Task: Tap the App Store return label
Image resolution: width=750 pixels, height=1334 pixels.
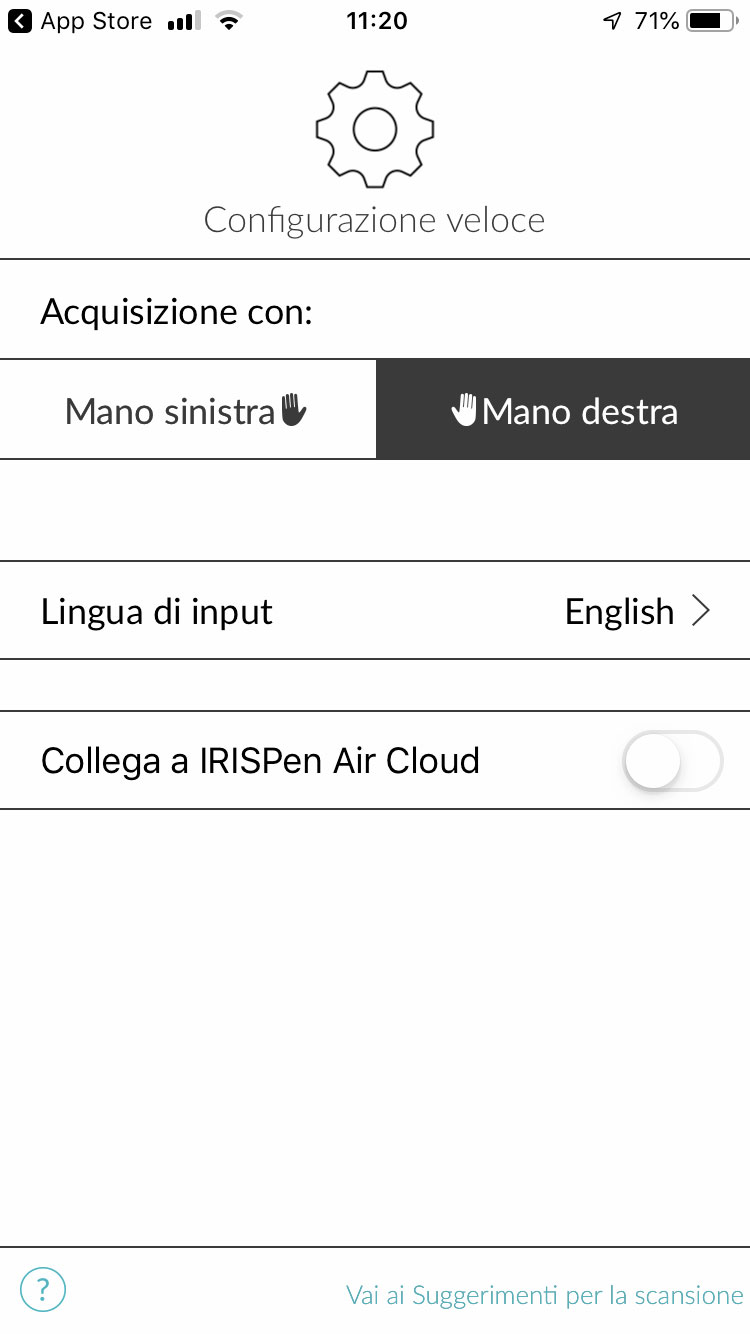Action: coord(96,21)
